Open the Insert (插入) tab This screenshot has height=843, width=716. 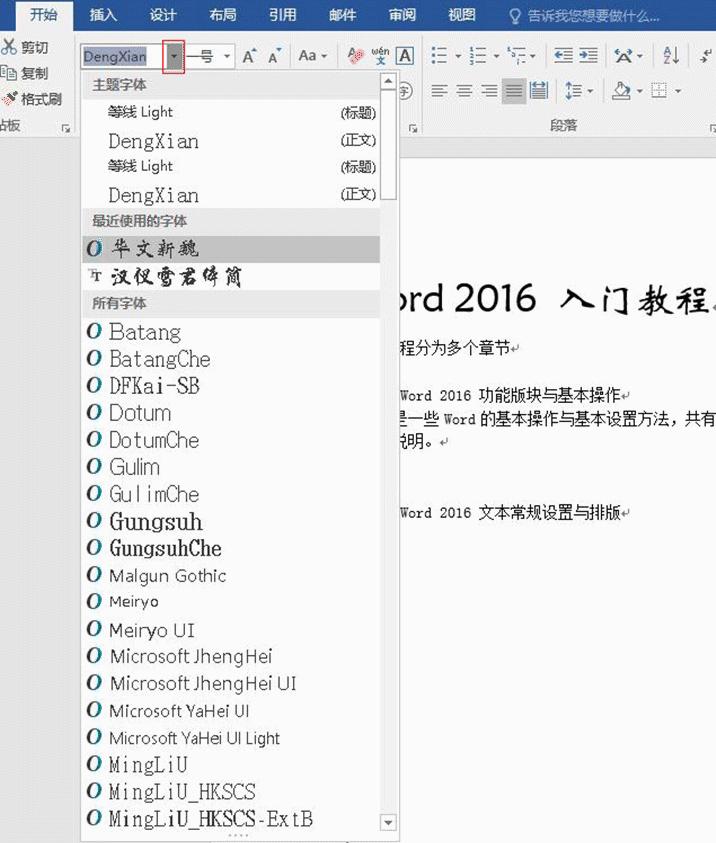pyautogui.click(x=103, y=15)
